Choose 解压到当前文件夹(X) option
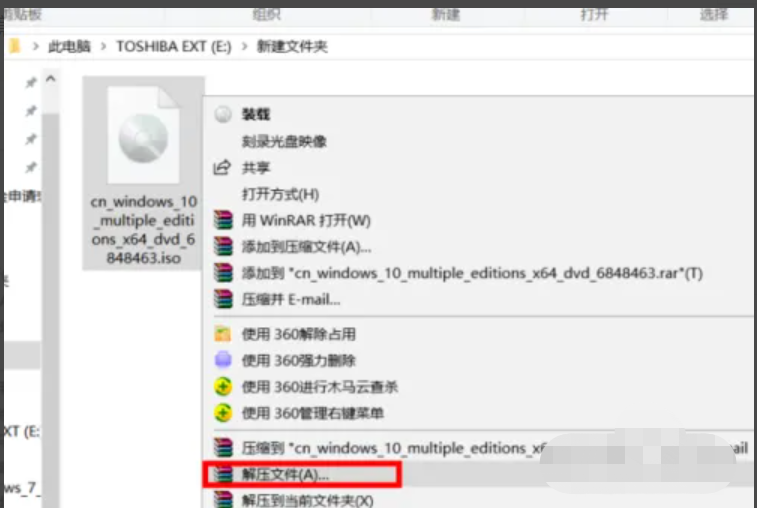757x508 pixels. click(x=307, y=500)
